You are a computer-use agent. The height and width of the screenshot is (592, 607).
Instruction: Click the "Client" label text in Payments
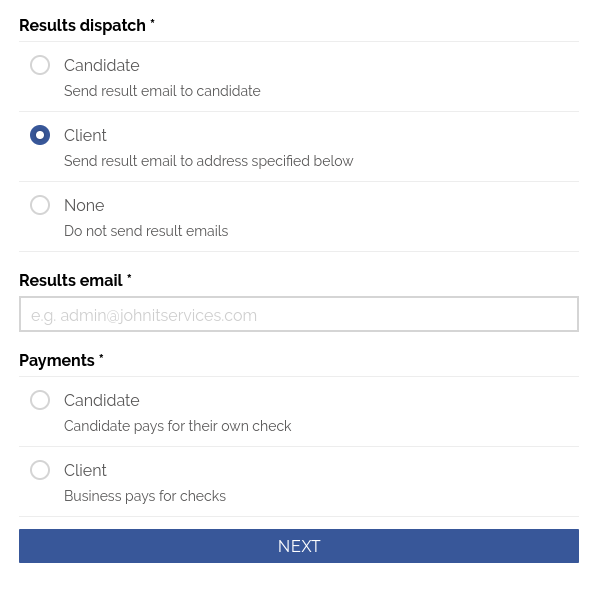[85, 470]
